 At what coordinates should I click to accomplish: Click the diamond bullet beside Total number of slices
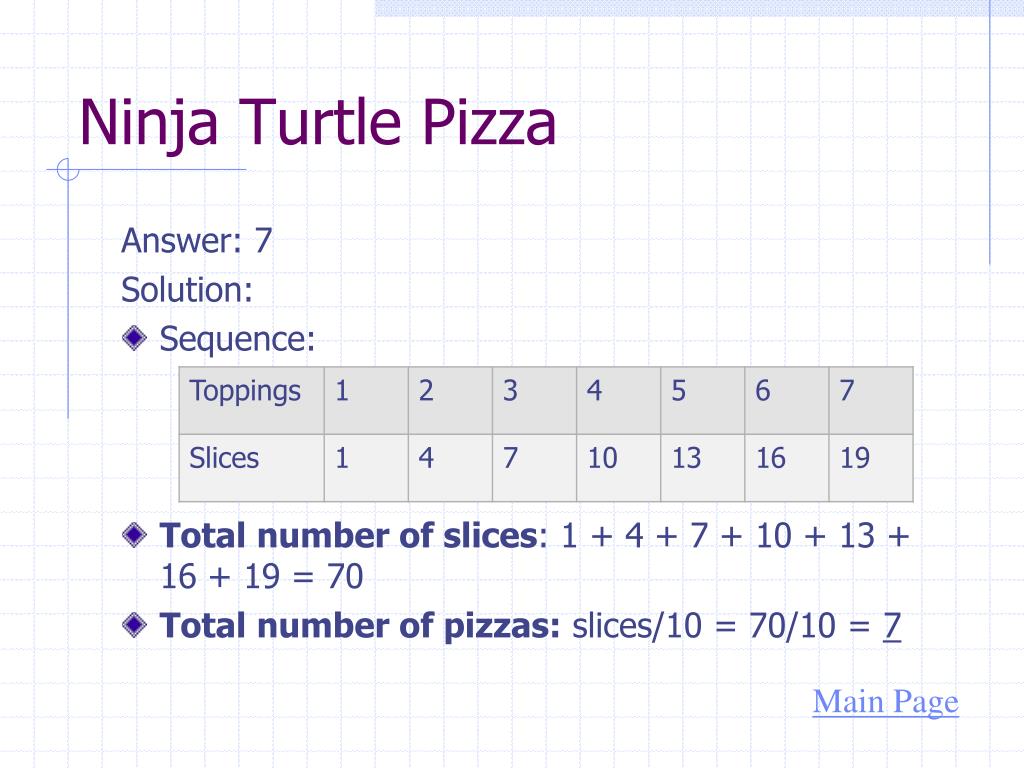coord(135,534)
